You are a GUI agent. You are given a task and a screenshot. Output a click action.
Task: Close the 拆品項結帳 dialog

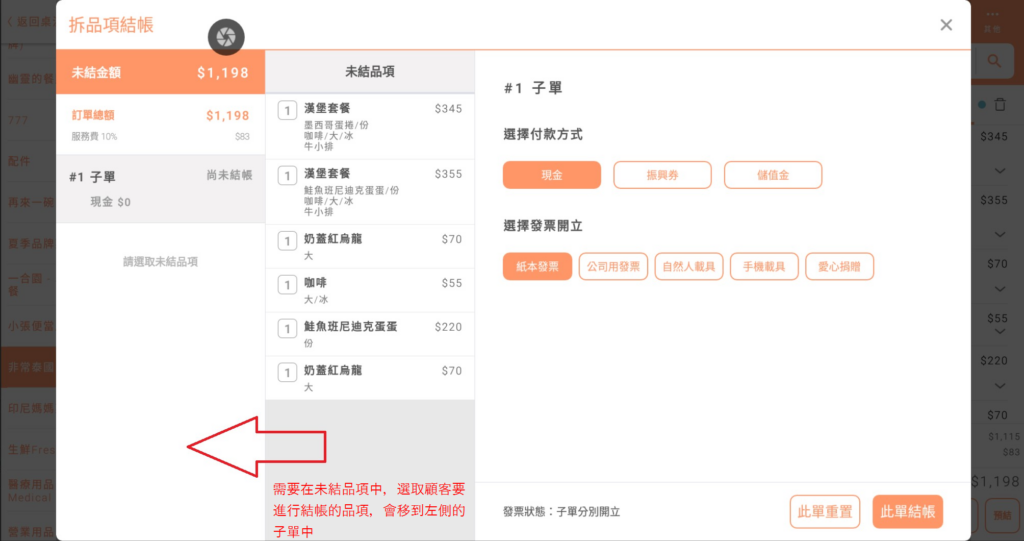pyautogui.click(x=946, y=25)
